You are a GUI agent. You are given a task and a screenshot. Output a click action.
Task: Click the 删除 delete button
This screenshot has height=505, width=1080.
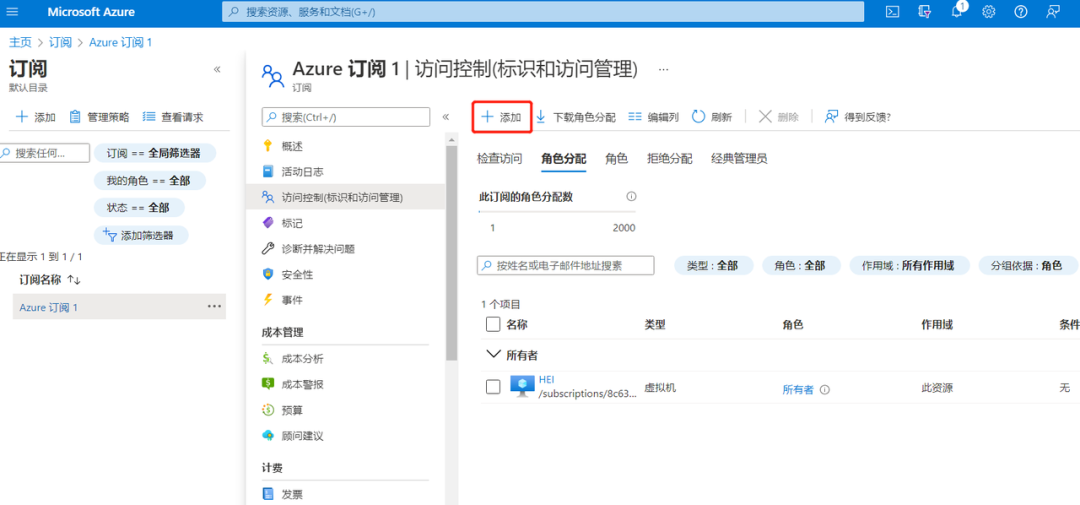point(779,117)
